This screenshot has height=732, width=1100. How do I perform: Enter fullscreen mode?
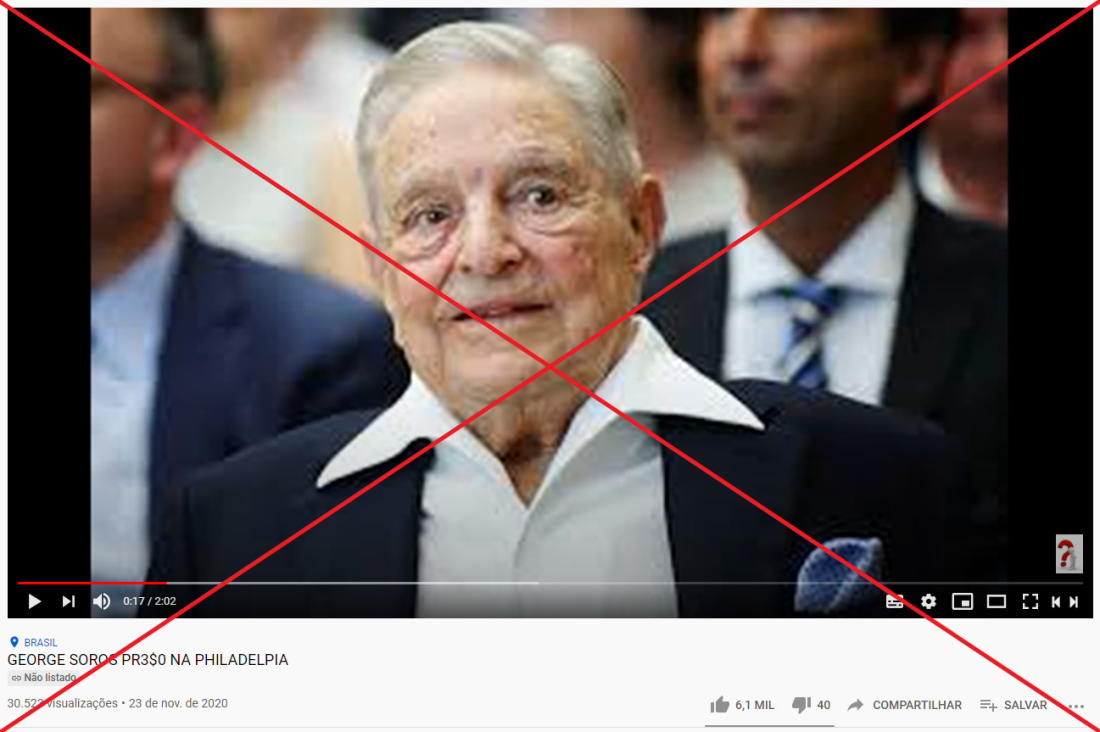(x=1030, y=601)
